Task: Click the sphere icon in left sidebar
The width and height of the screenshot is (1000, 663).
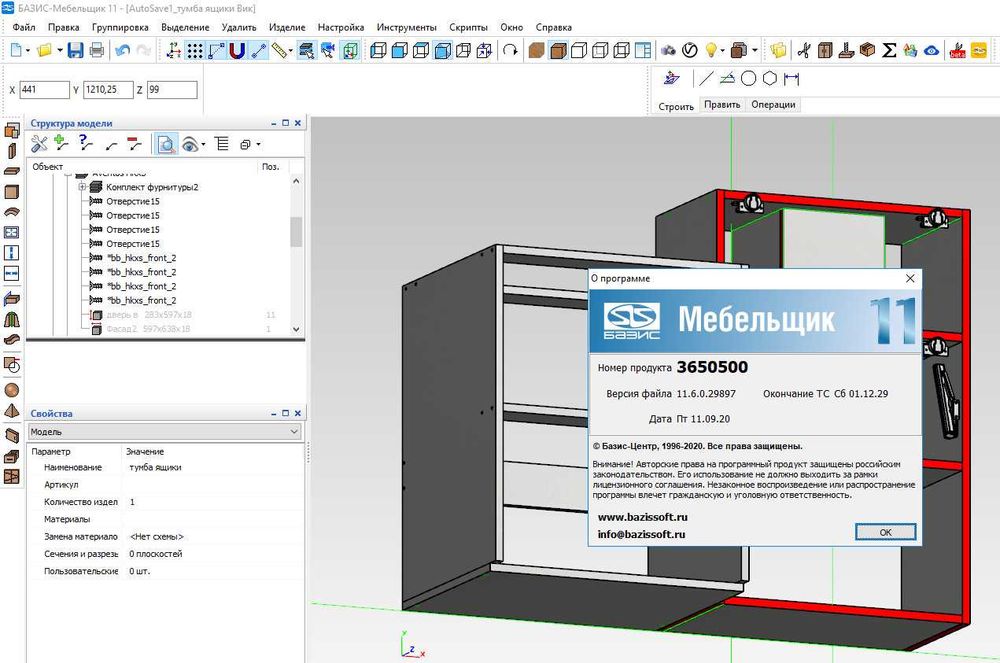Action: coord(11,390)
